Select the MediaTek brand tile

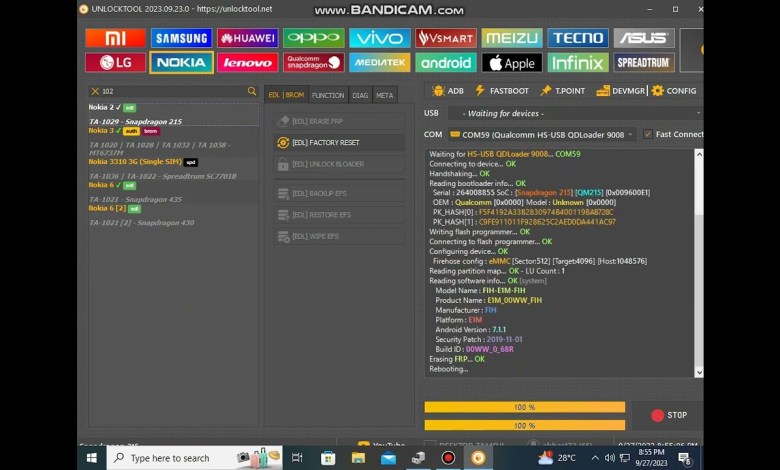[x=380, y=63]
